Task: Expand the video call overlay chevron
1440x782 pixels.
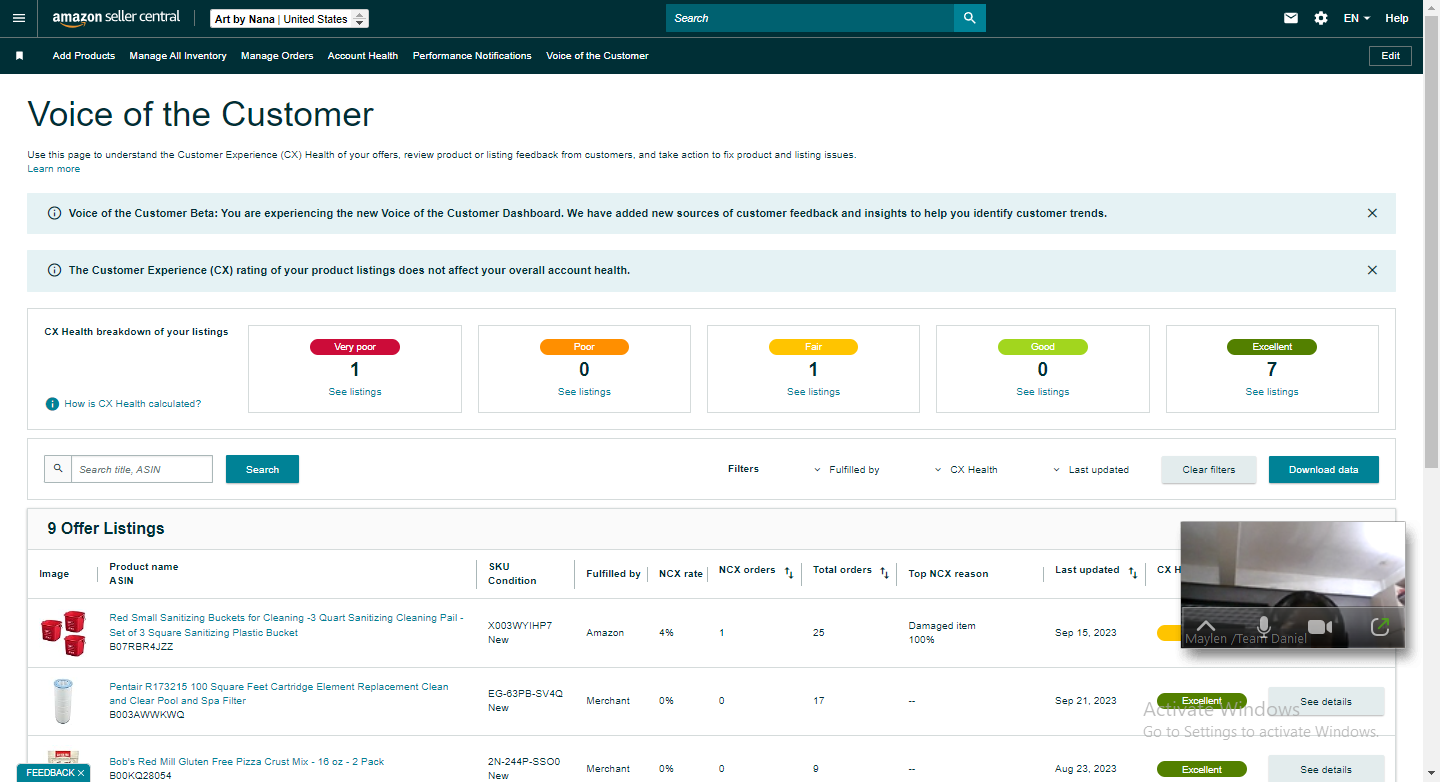Action: pos(1206,627)
